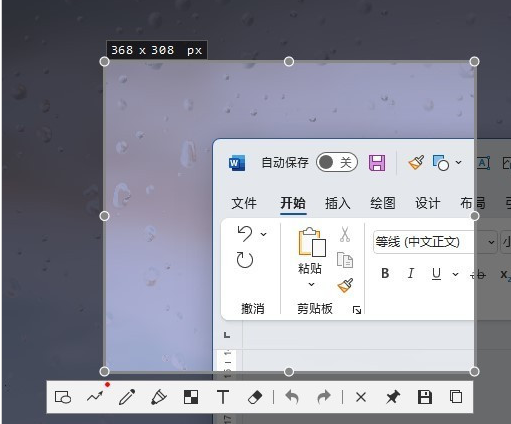
Task: Click the redo arrow in Word ribbon
Action: (x=245, y=260)
